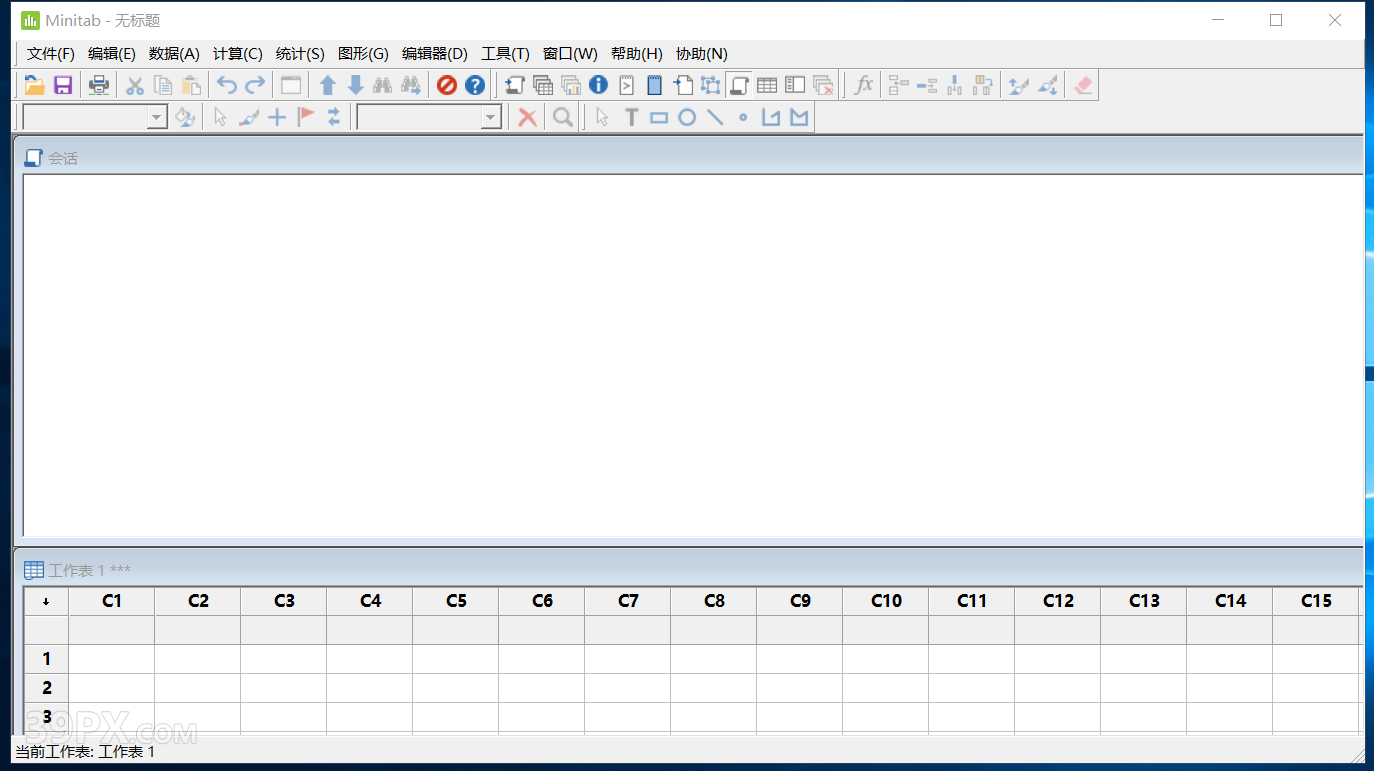Open the 数据(A) menu
The image size is (1374, 771).
pos(174,54)
